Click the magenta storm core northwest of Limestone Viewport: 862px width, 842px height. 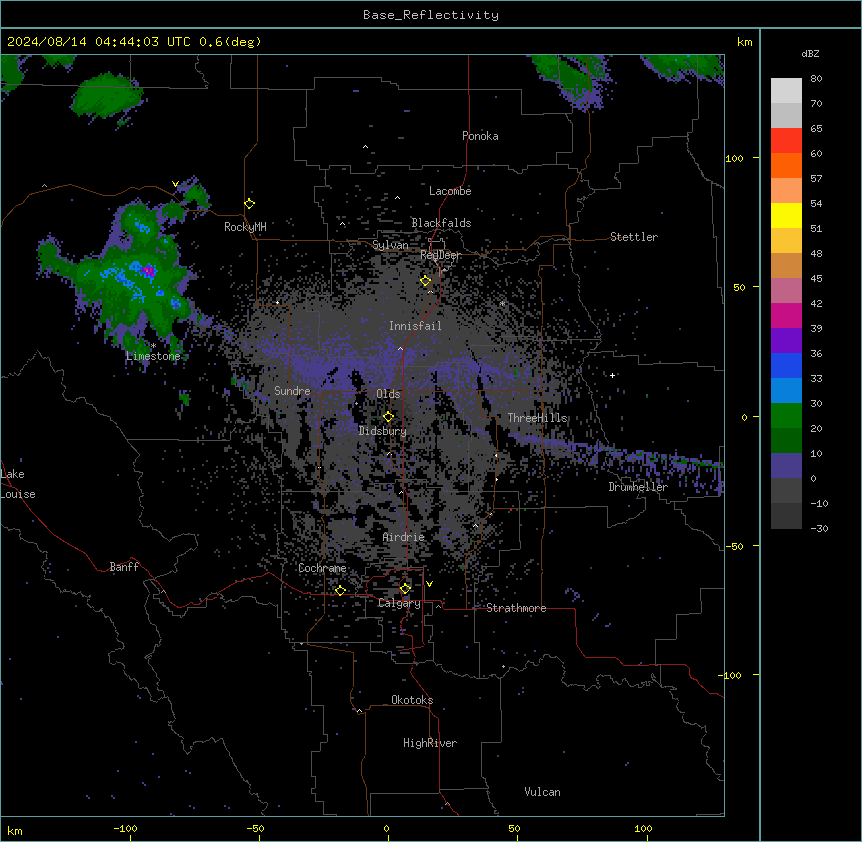(148, 270)
